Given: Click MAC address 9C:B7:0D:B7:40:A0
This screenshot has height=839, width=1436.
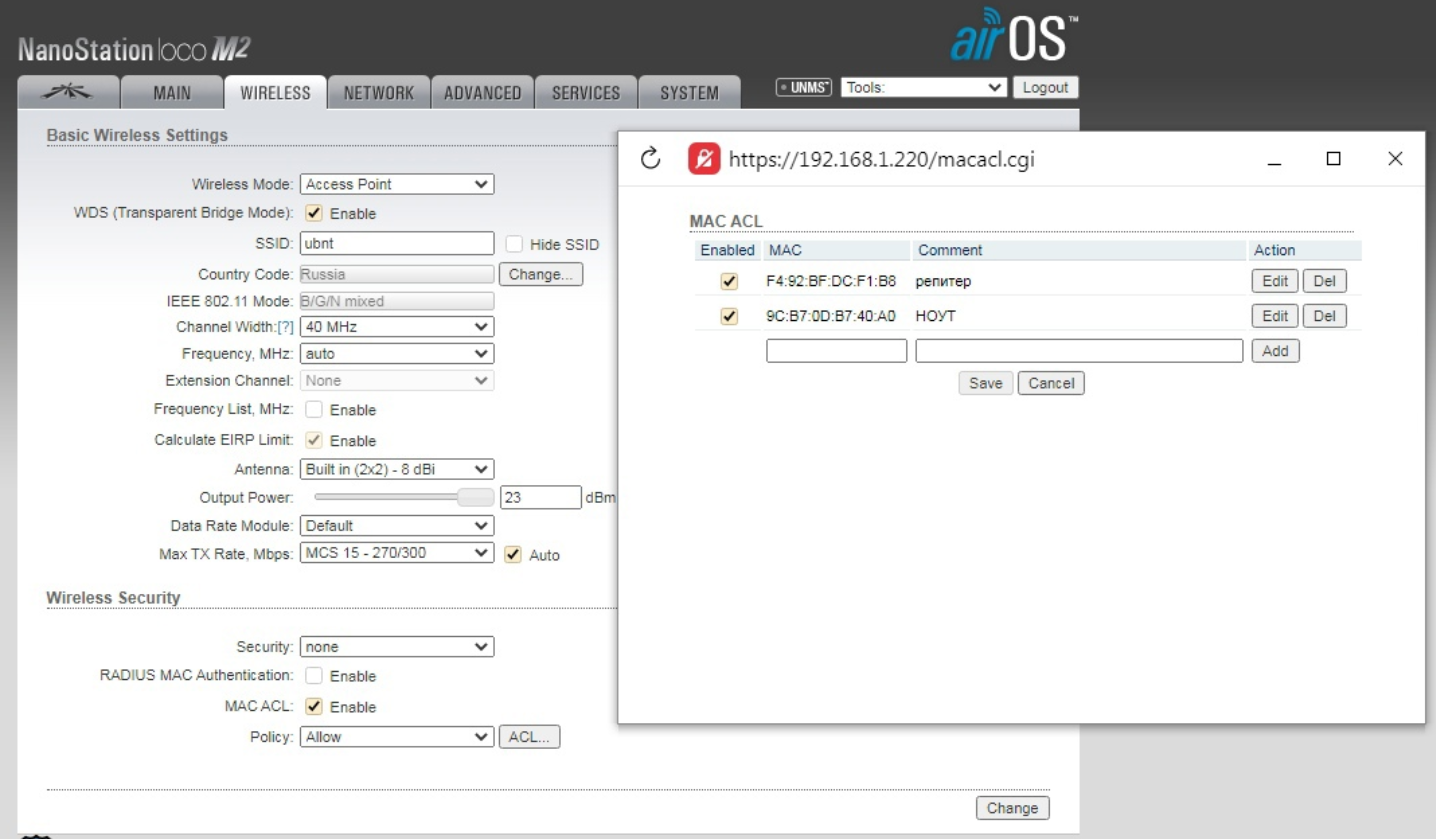Looking at the screenshot, I should 831,317.
